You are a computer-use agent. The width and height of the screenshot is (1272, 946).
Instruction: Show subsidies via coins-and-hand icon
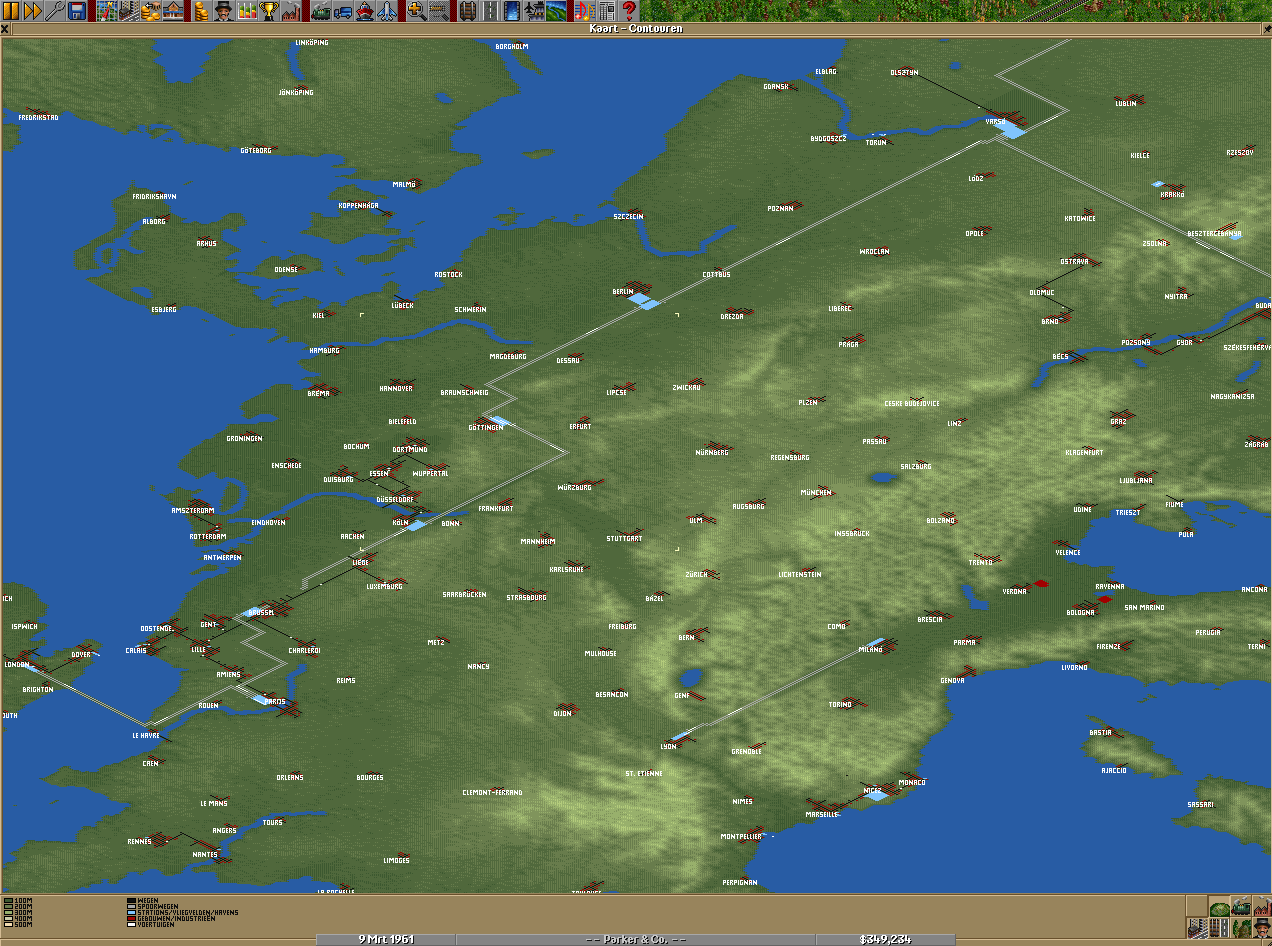(x=151, y=12)
